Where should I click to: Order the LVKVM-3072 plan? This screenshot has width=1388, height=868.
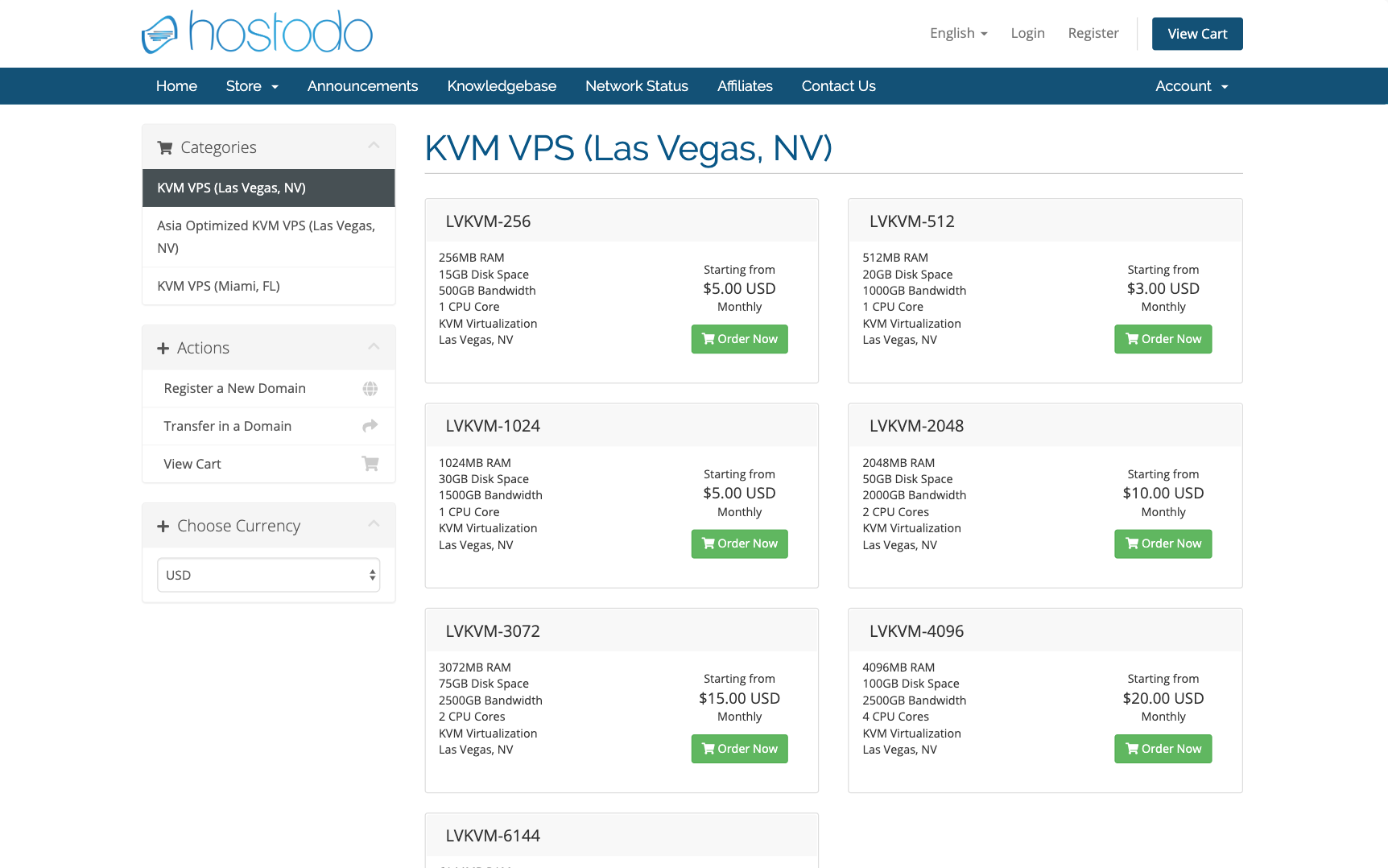(739, 749)
